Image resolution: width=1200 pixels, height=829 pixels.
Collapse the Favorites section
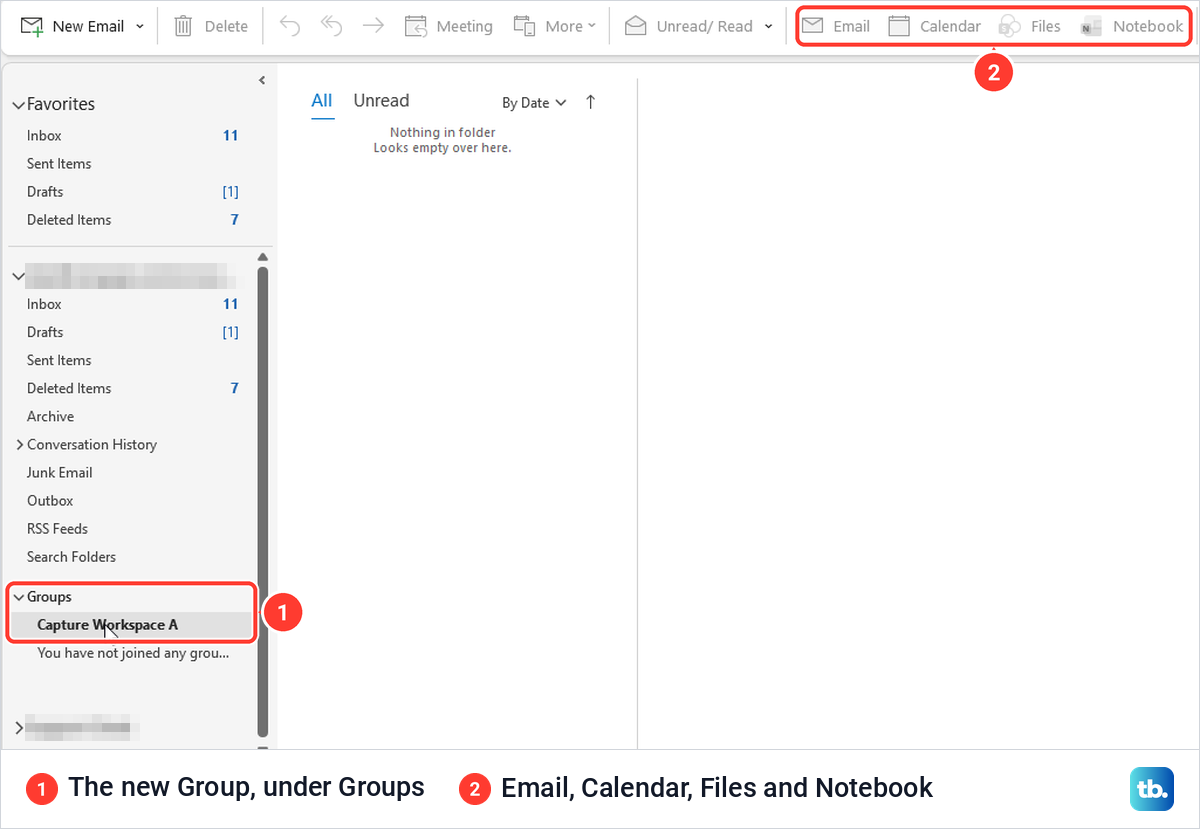click(18, 105)
